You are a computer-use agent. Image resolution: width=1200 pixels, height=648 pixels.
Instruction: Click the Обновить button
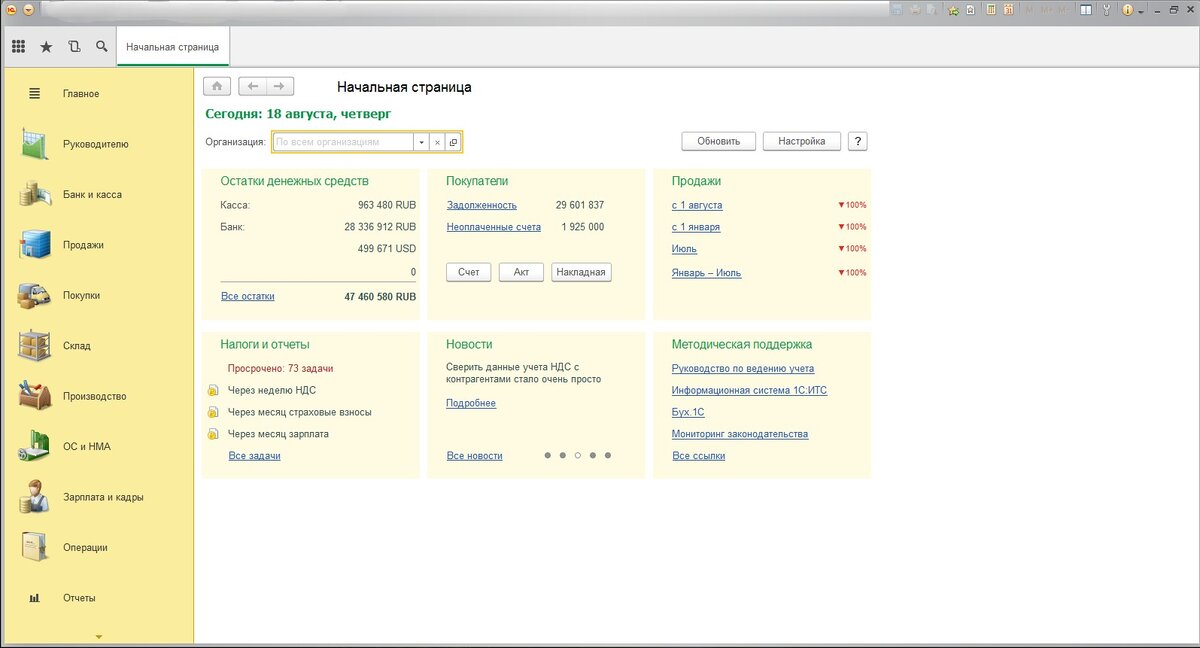pos(718,141)
